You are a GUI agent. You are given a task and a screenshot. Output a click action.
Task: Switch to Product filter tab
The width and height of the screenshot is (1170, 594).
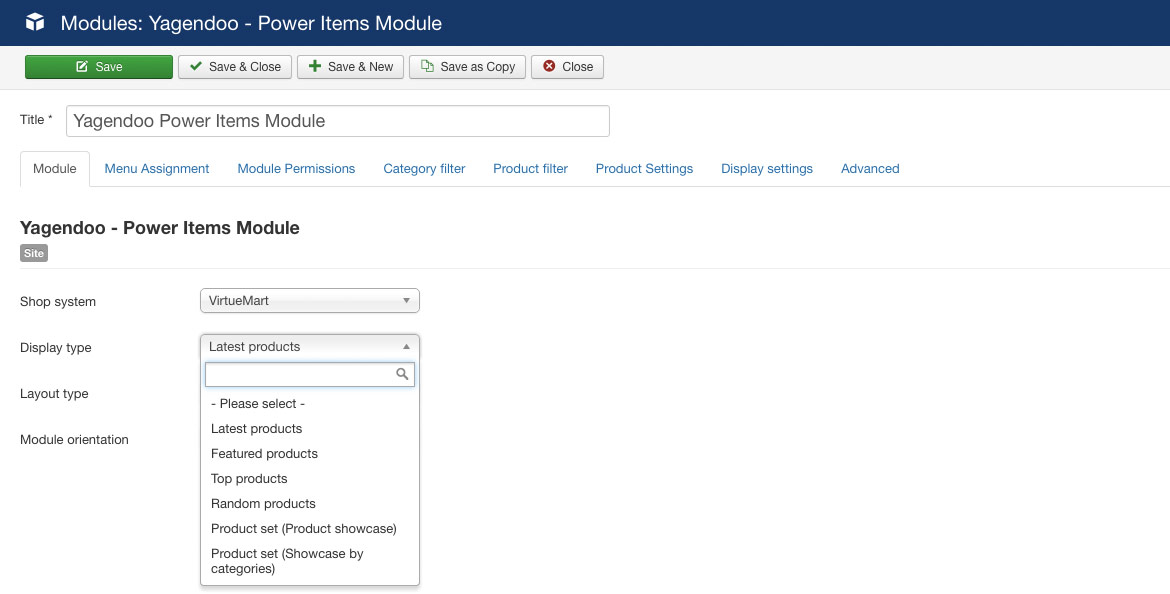pos(530,169)
